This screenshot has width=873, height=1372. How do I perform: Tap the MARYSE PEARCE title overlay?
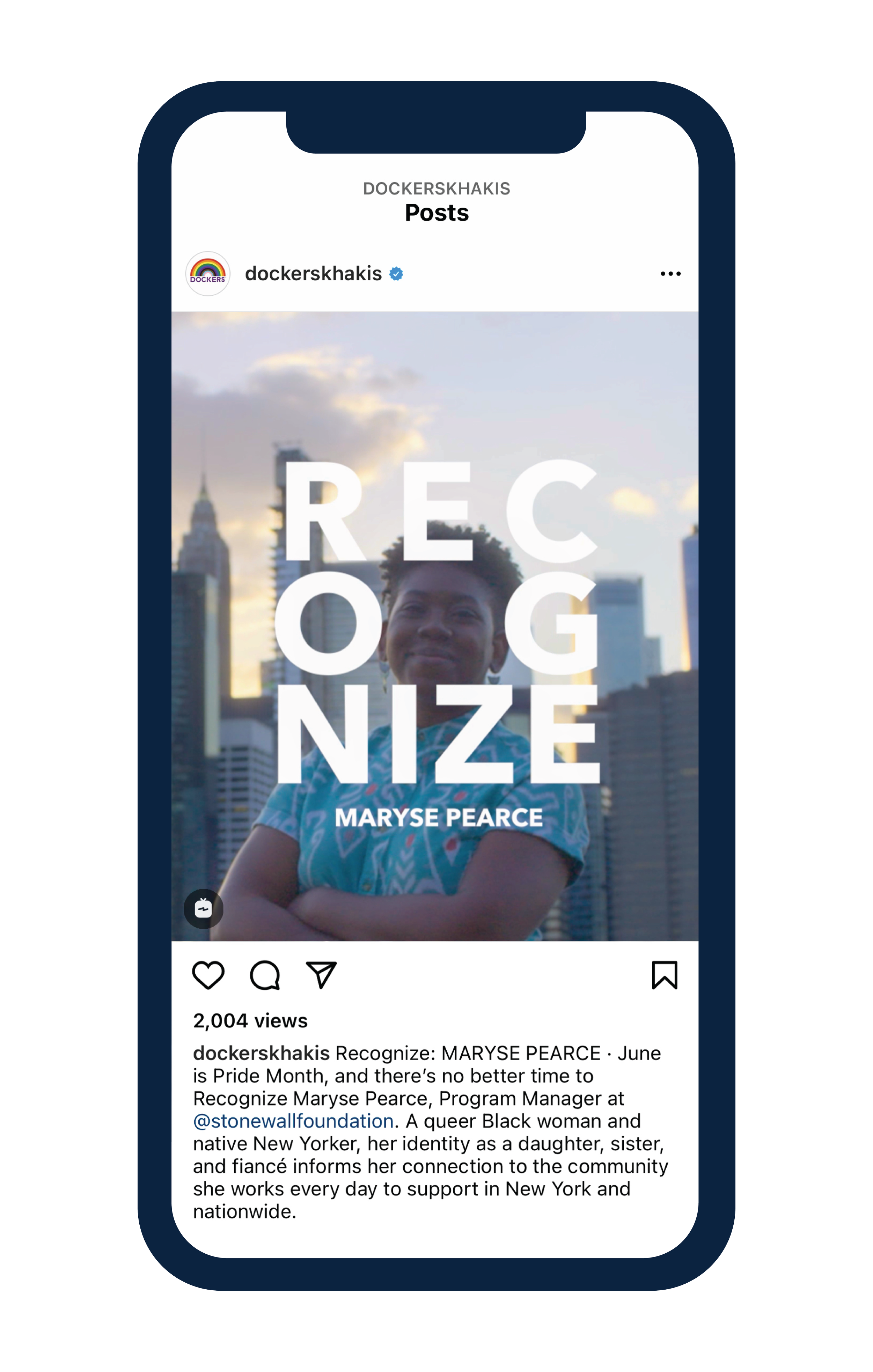pyautogui.click(x=439, y=818)
